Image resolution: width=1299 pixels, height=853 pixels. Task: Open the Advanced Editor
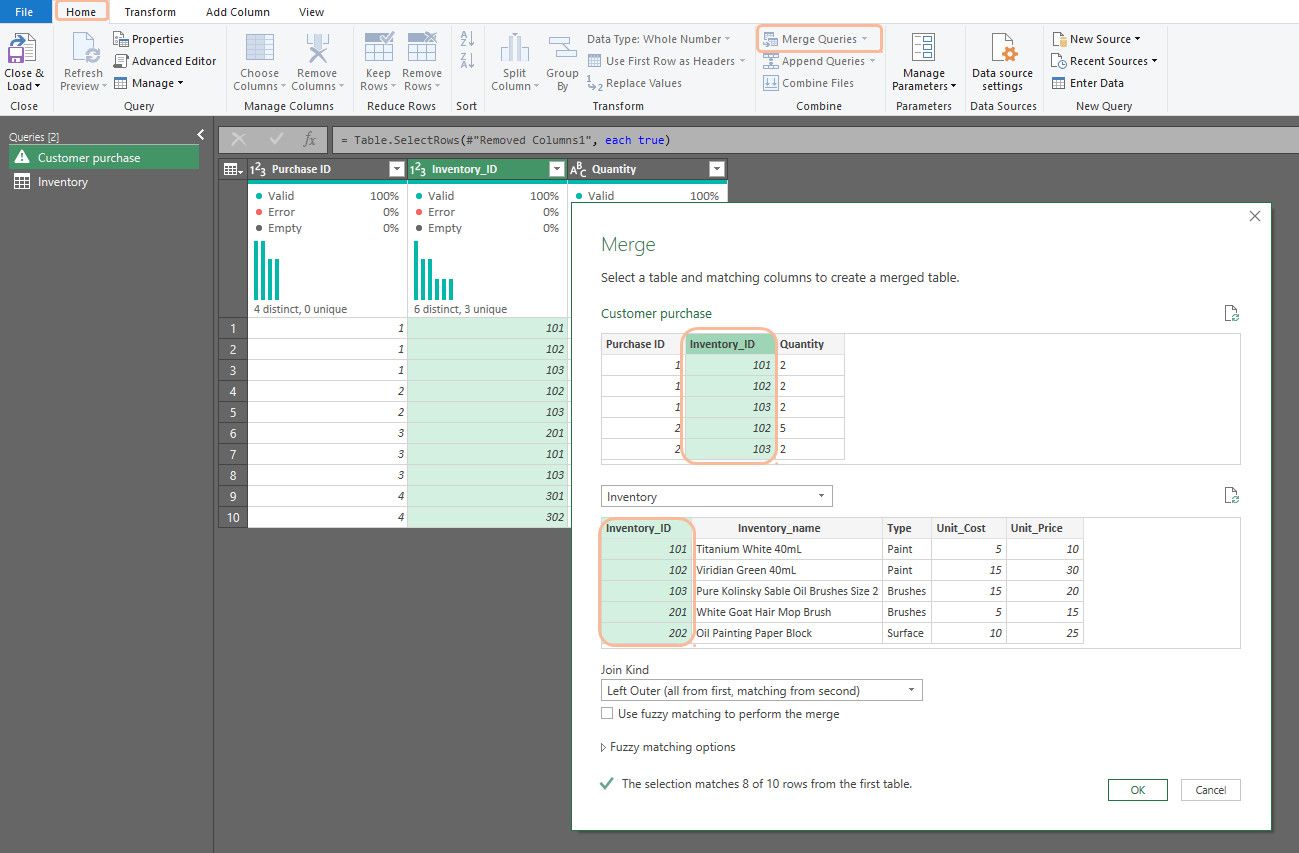click(x=165, y=61)
